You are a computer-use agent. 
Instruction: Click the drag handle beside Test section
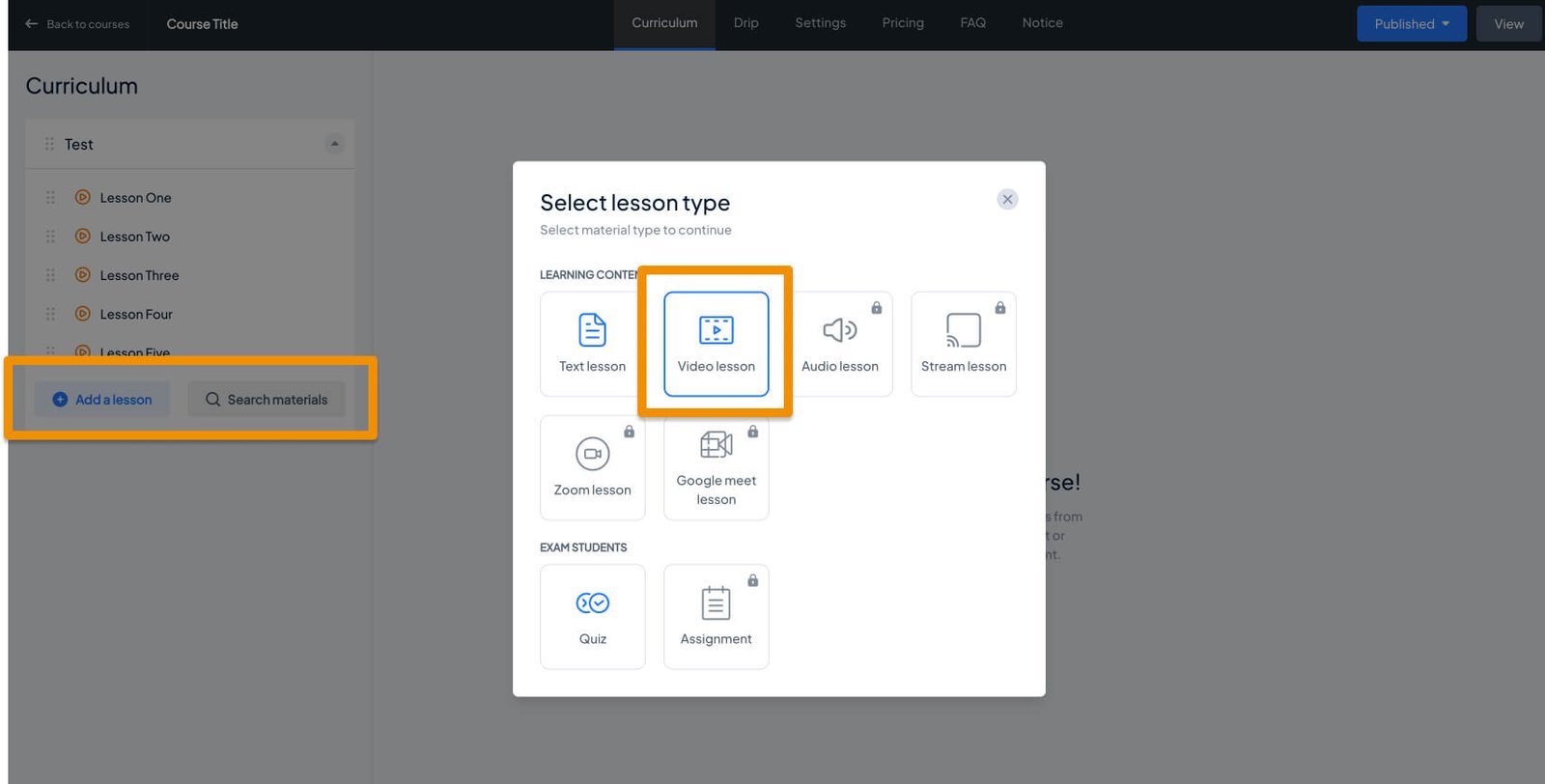pos(49,144)
